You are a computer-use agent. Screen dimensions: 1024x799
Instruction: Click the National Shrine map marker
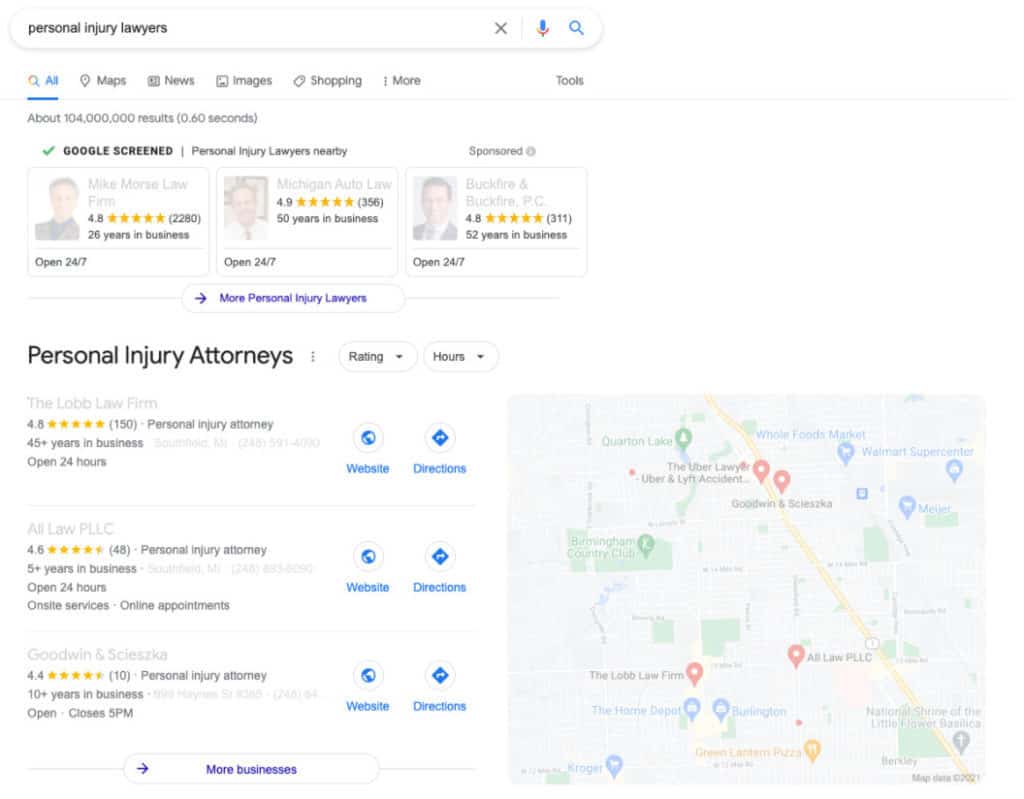(x=961, y=741)
